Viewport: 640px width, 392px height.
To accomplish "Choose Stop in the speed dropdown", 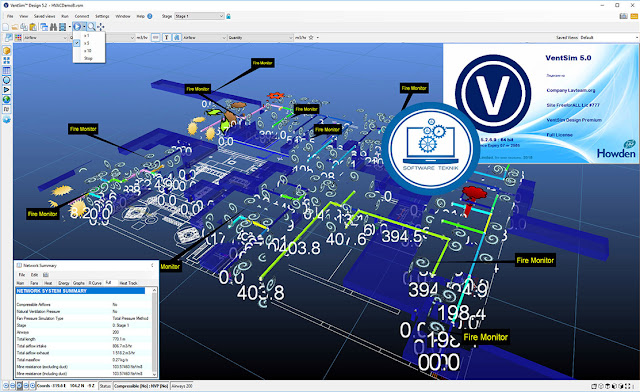I will [x=89, y=58].
